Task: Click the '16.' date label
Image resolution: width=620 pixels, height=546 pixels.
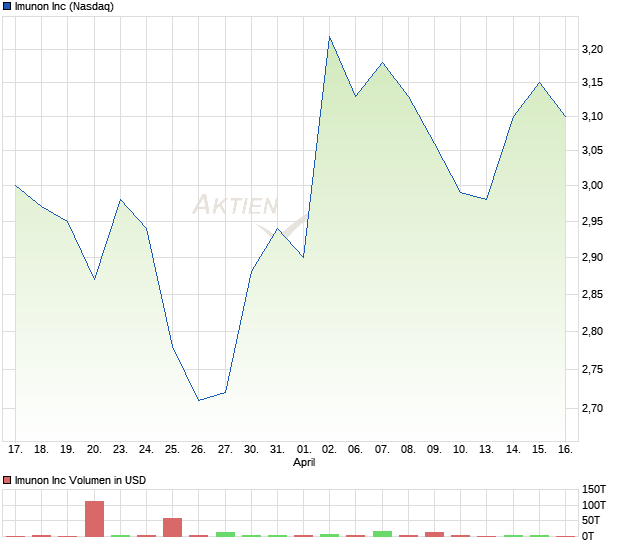Action: tap(565, 450)
